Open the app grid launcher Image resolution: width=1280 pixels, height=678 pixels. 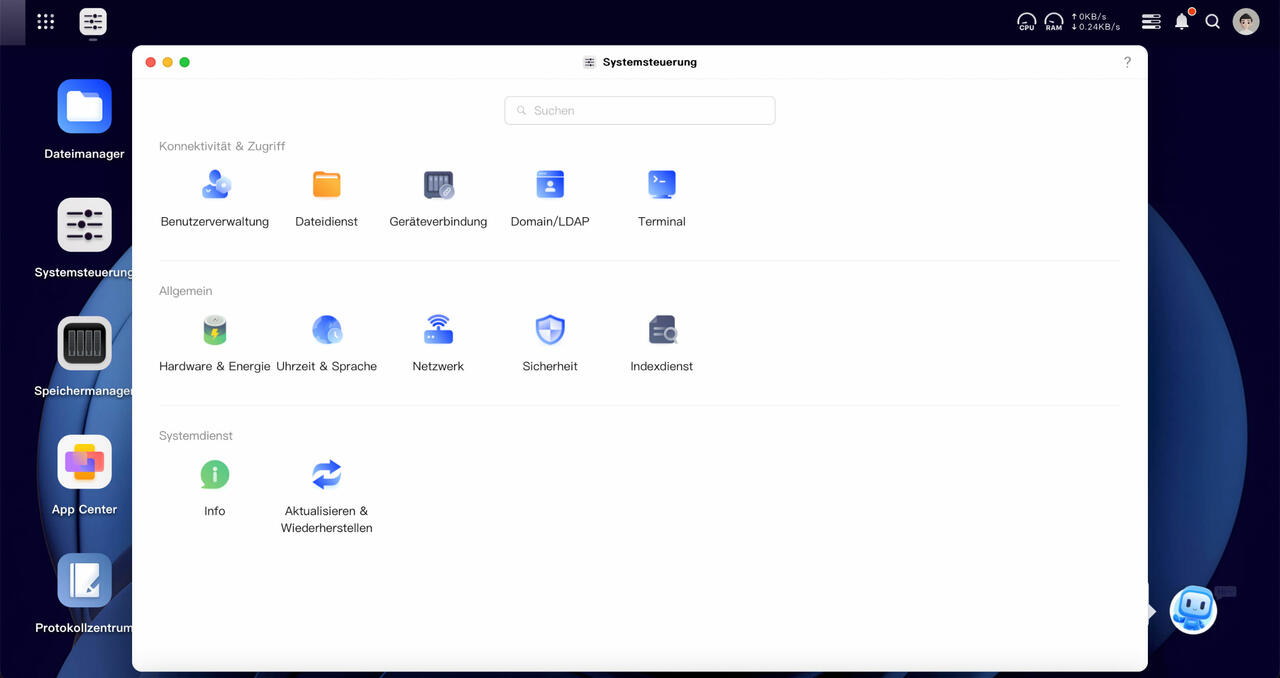[x=46, y=21]
